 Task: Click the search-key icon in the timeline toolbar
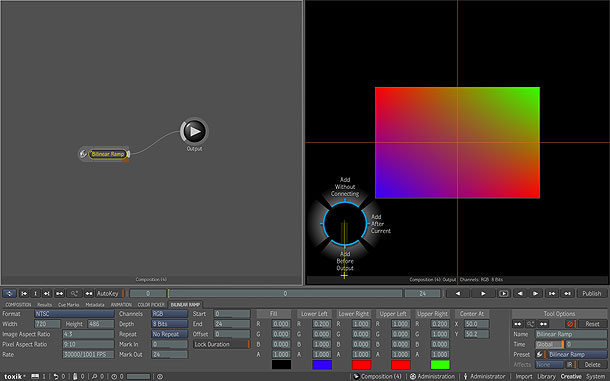coord(74,293)
